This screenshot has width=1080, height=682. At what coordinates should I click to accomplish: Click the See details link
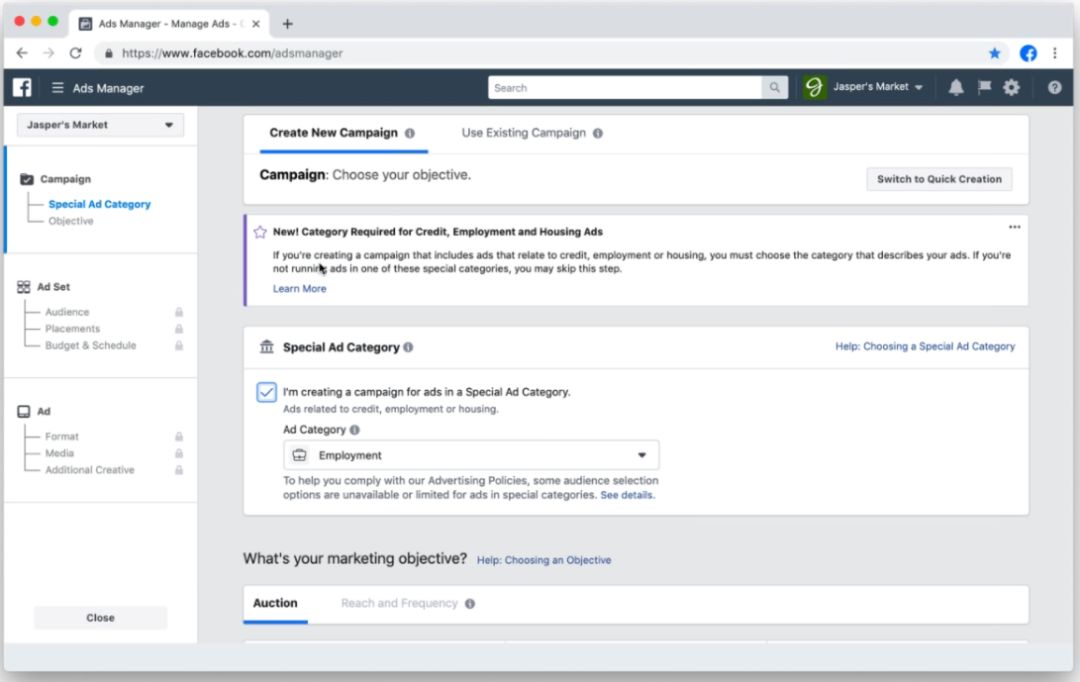tap(627, 495)
